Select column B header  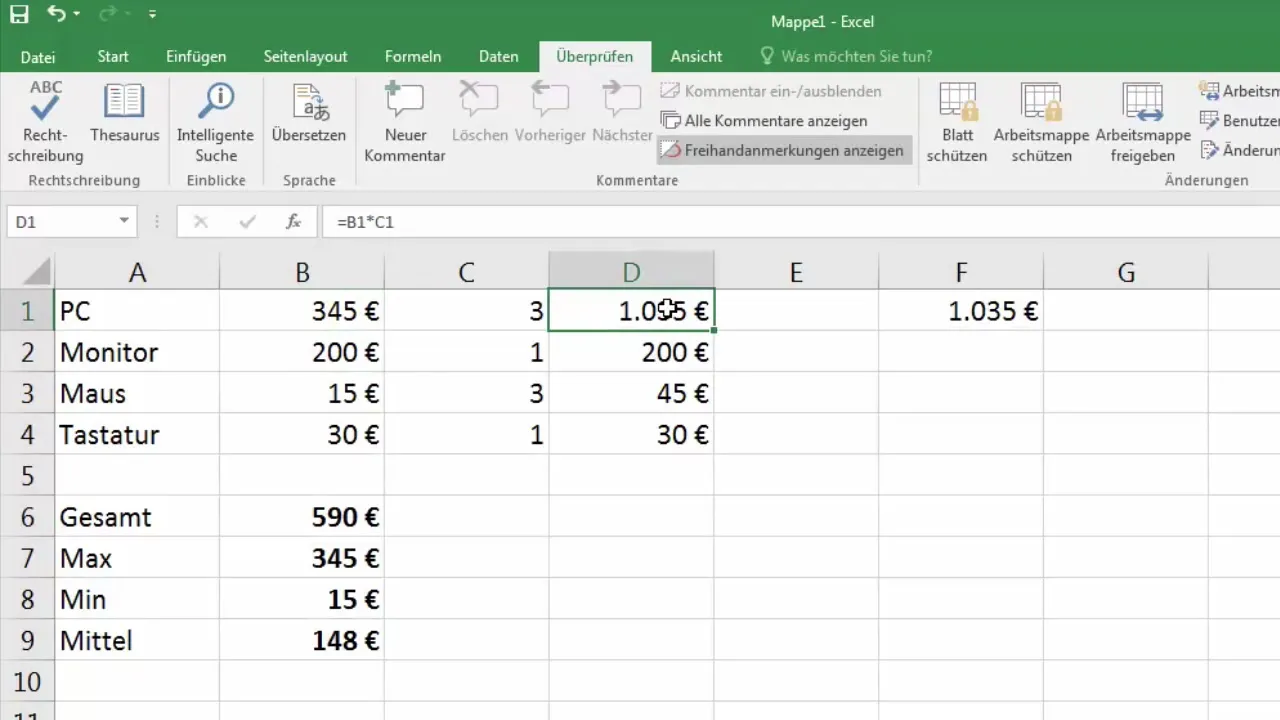point(302,272)
